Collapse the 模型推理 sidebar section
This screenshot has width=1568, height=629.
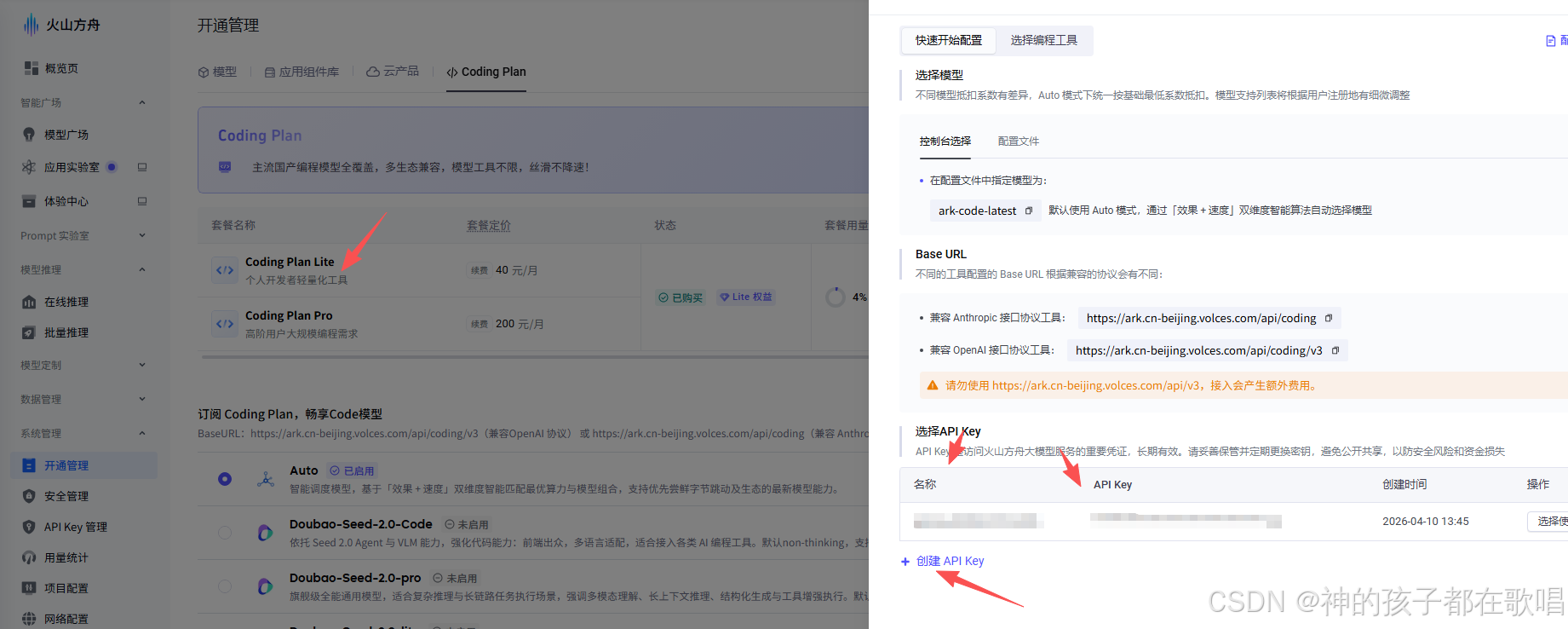[x=142, y=269]
